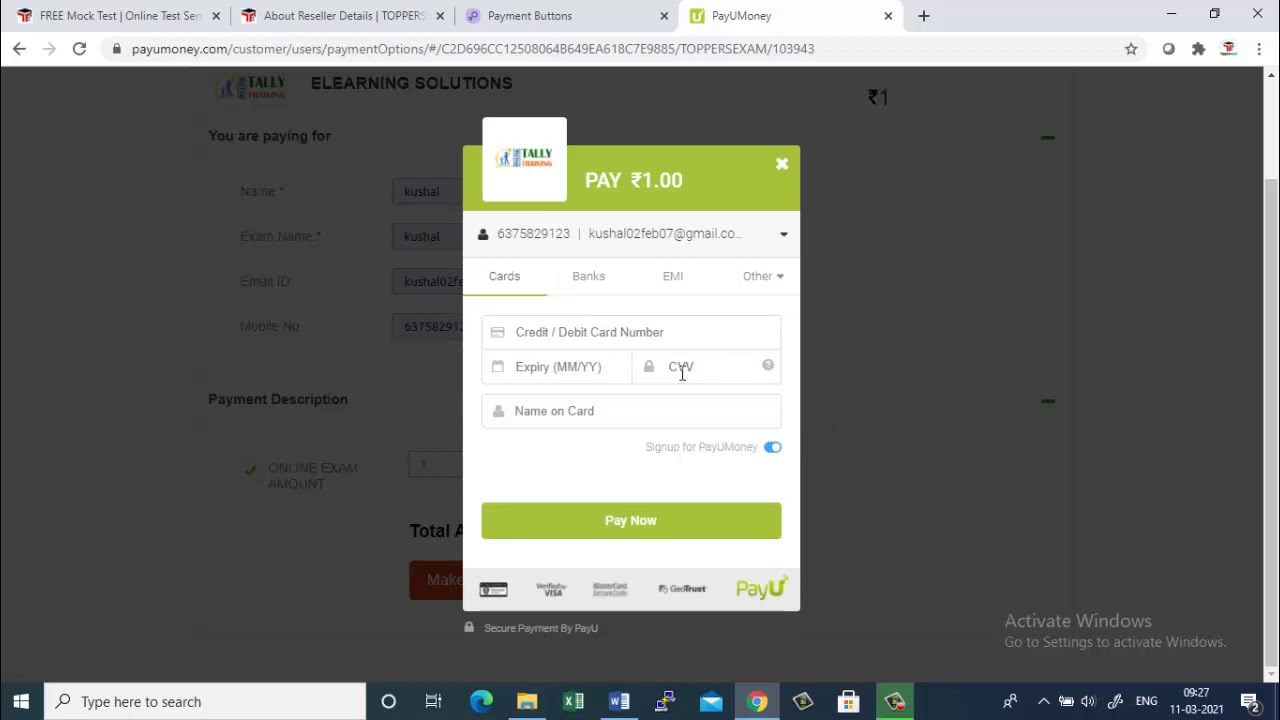The height and width of the screenshot is (720, 1280).
Task: Click the 'Type here to search' taskbar box
Action: [206, 702]
